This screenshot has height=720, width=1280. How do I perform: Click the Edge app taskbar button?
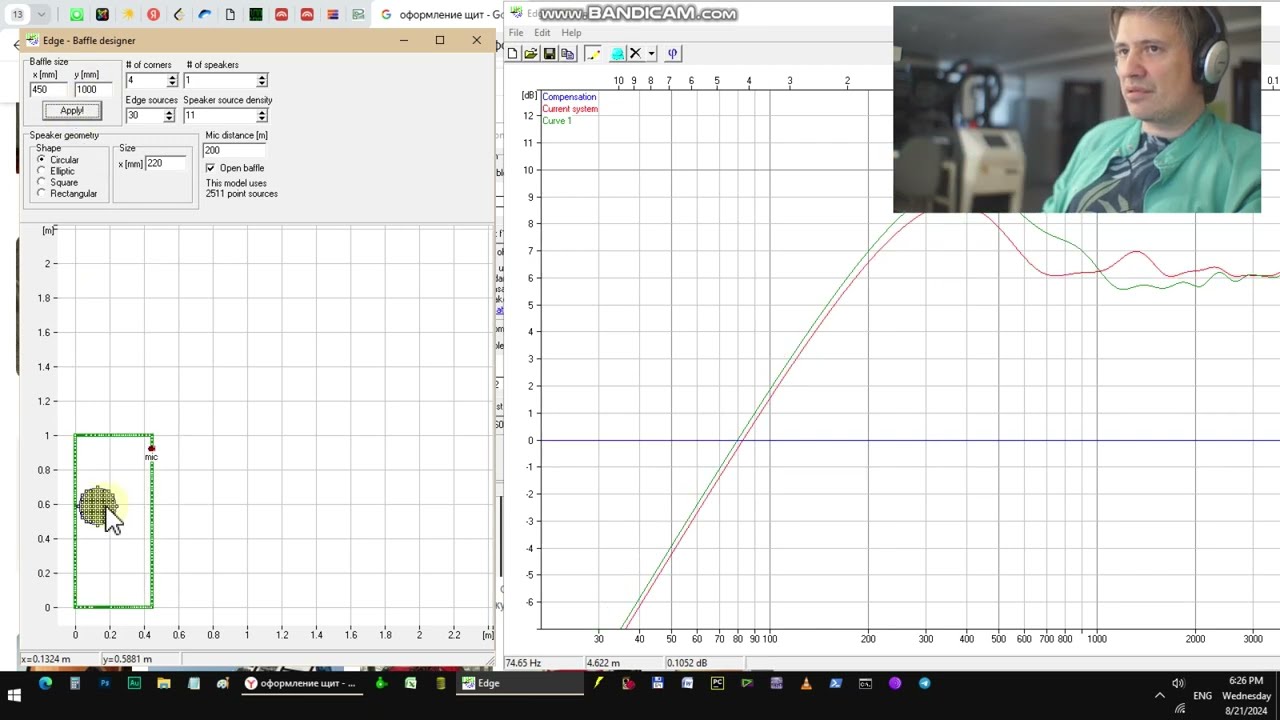[520, 683]
